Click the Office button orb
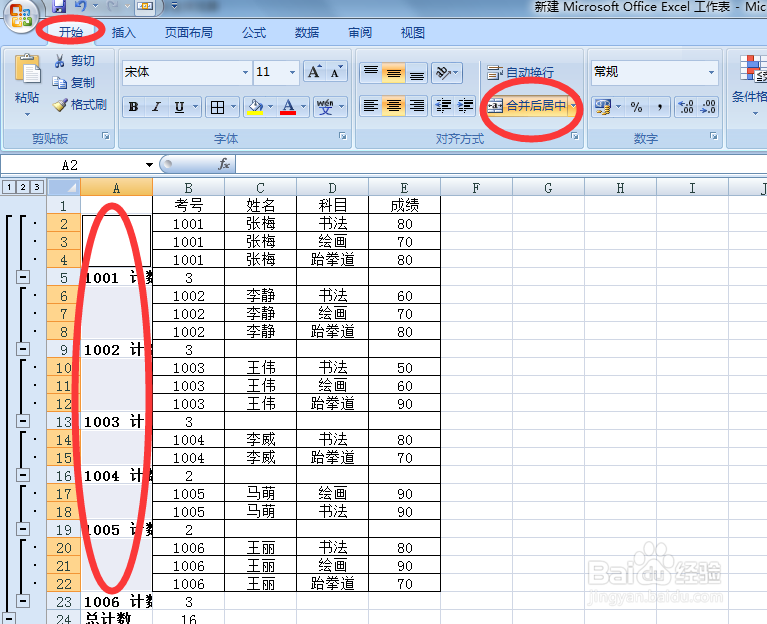Image resolution: width=767 pixels, height=624 pixels. [21, 15]
